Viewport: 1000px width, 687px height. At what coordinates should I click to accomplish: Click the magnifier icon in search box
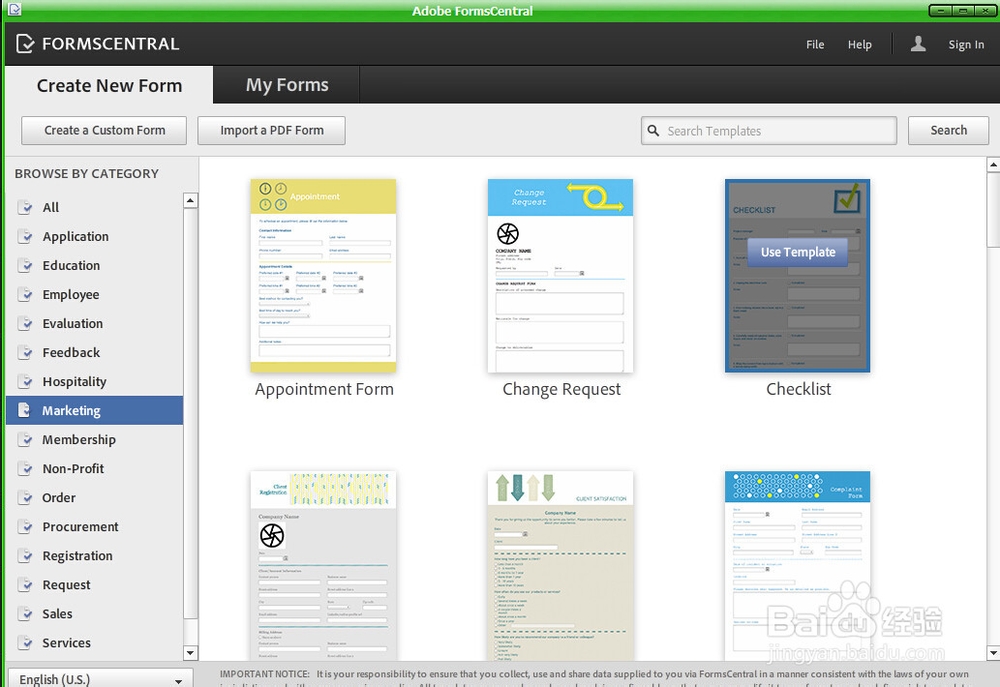click(x=653, y=130)
